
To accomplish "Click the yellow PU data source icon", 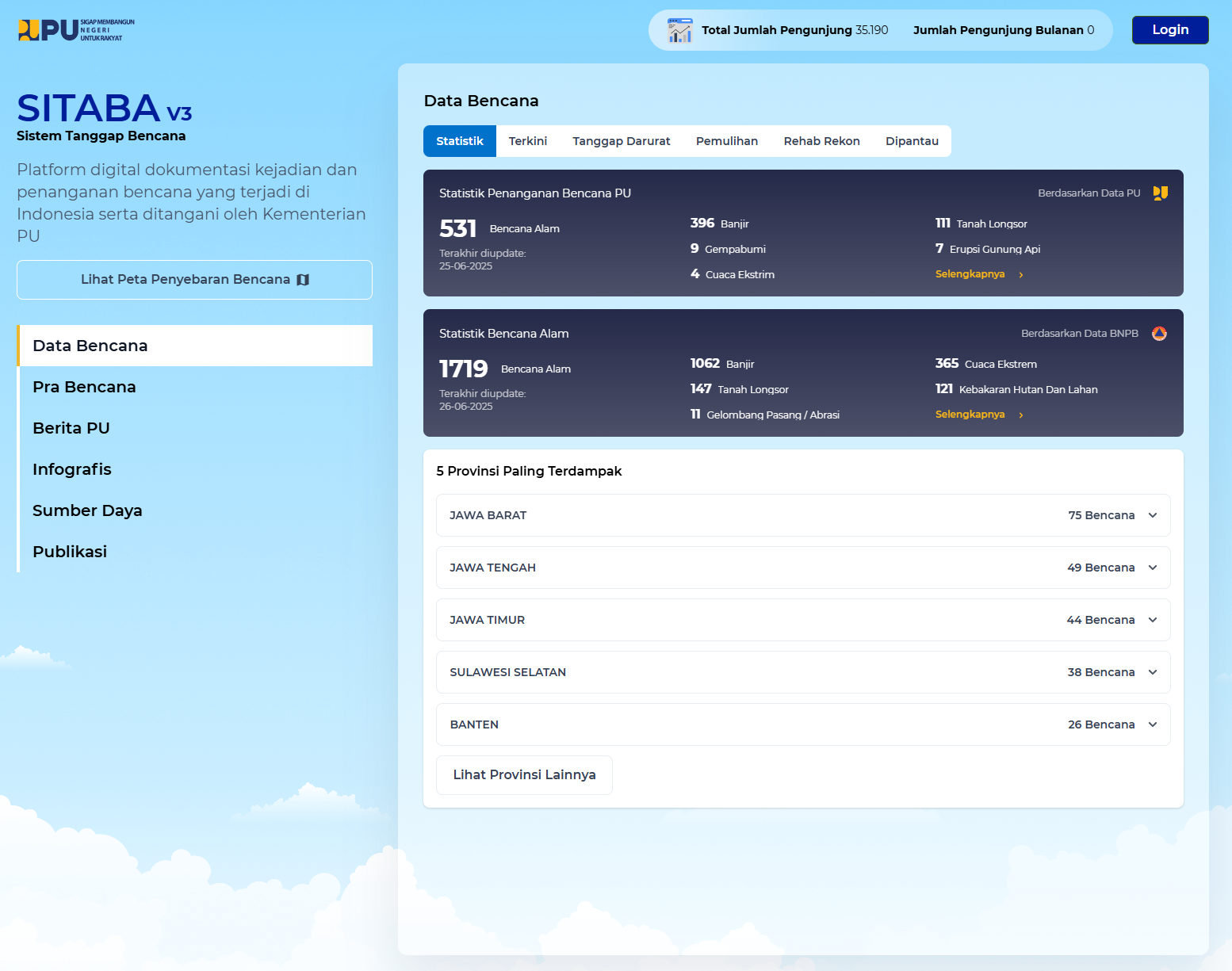I will pos(1160,193).
